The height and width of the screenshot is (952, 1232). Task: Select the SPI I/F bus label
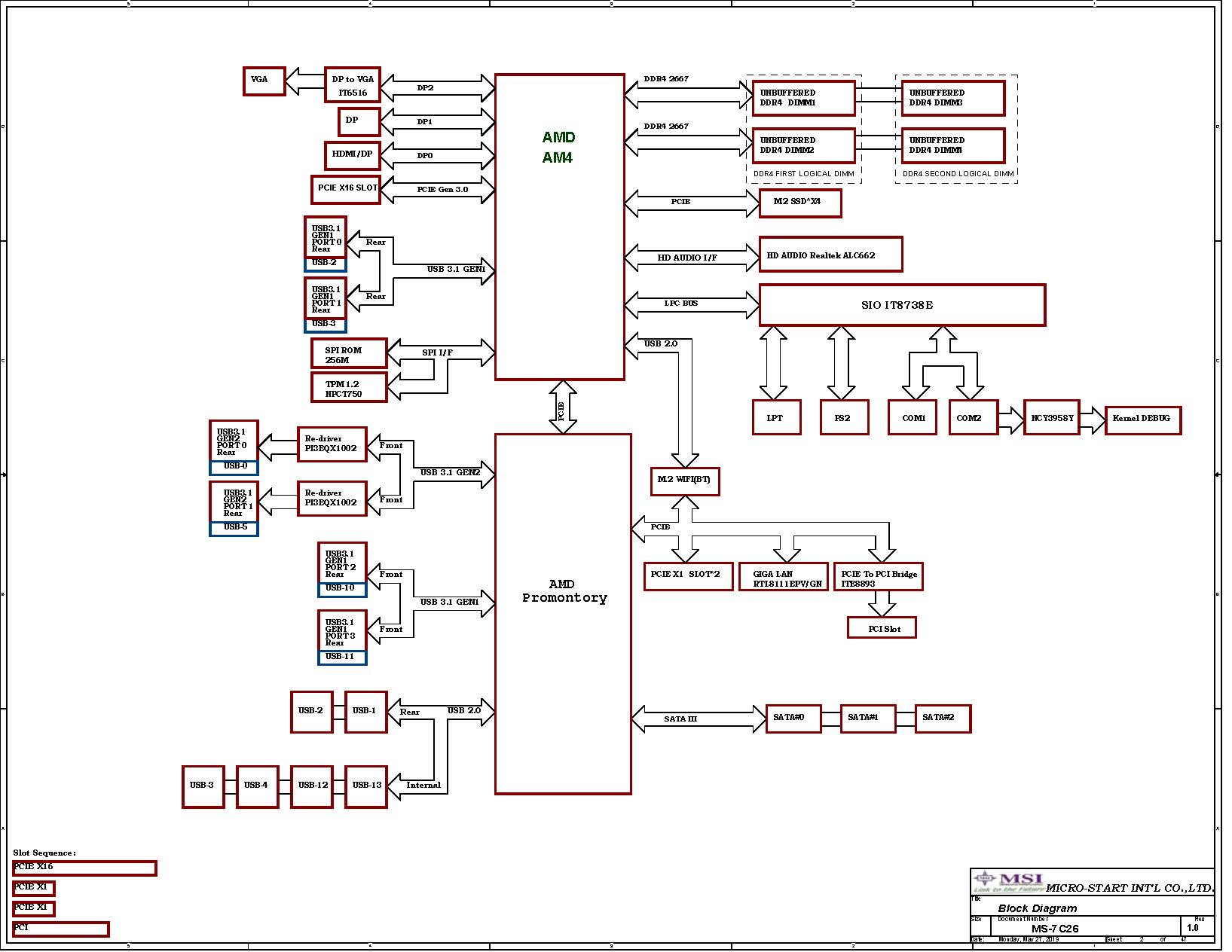pyautogui.click(x=437, y=352)
